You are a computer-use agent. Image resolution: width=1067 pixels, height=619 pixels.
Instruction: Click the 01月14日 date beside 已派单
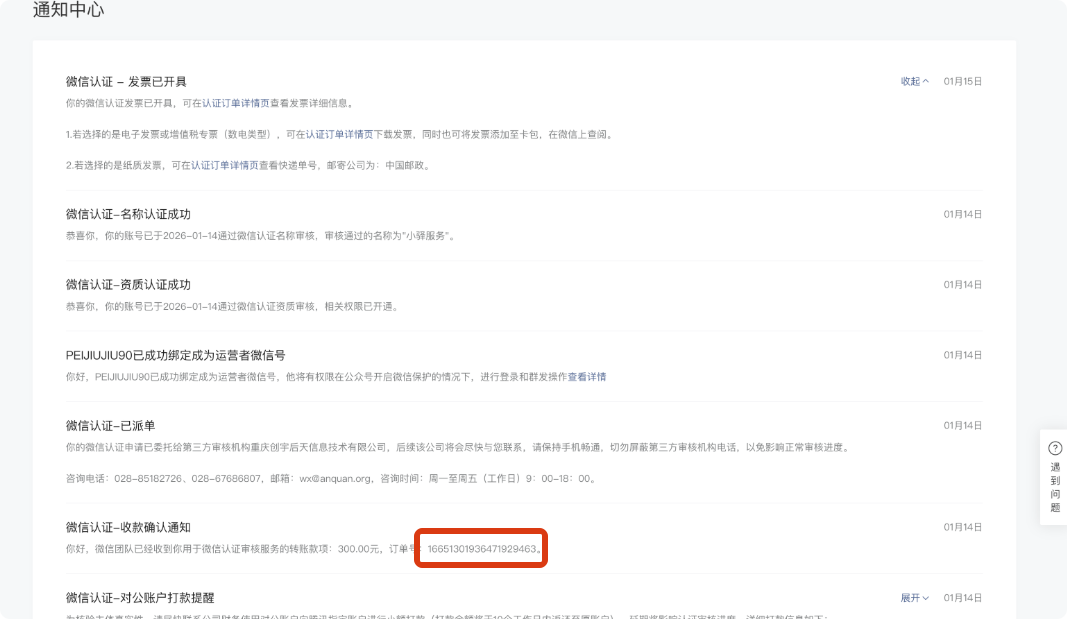[962, 426]
